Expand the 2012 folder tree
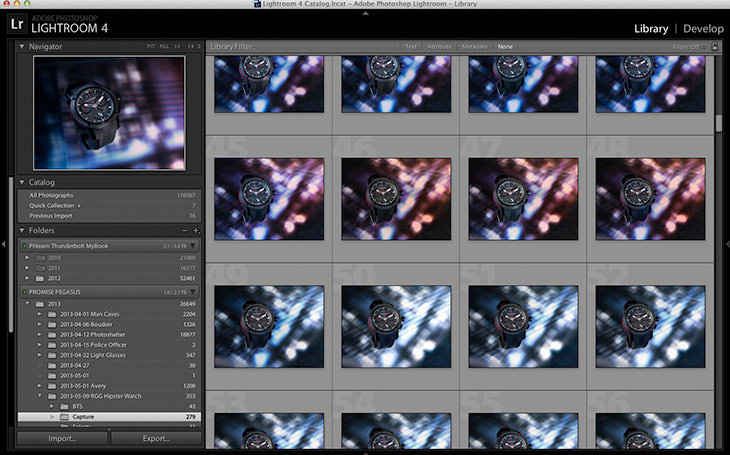 tap(27, 278)
